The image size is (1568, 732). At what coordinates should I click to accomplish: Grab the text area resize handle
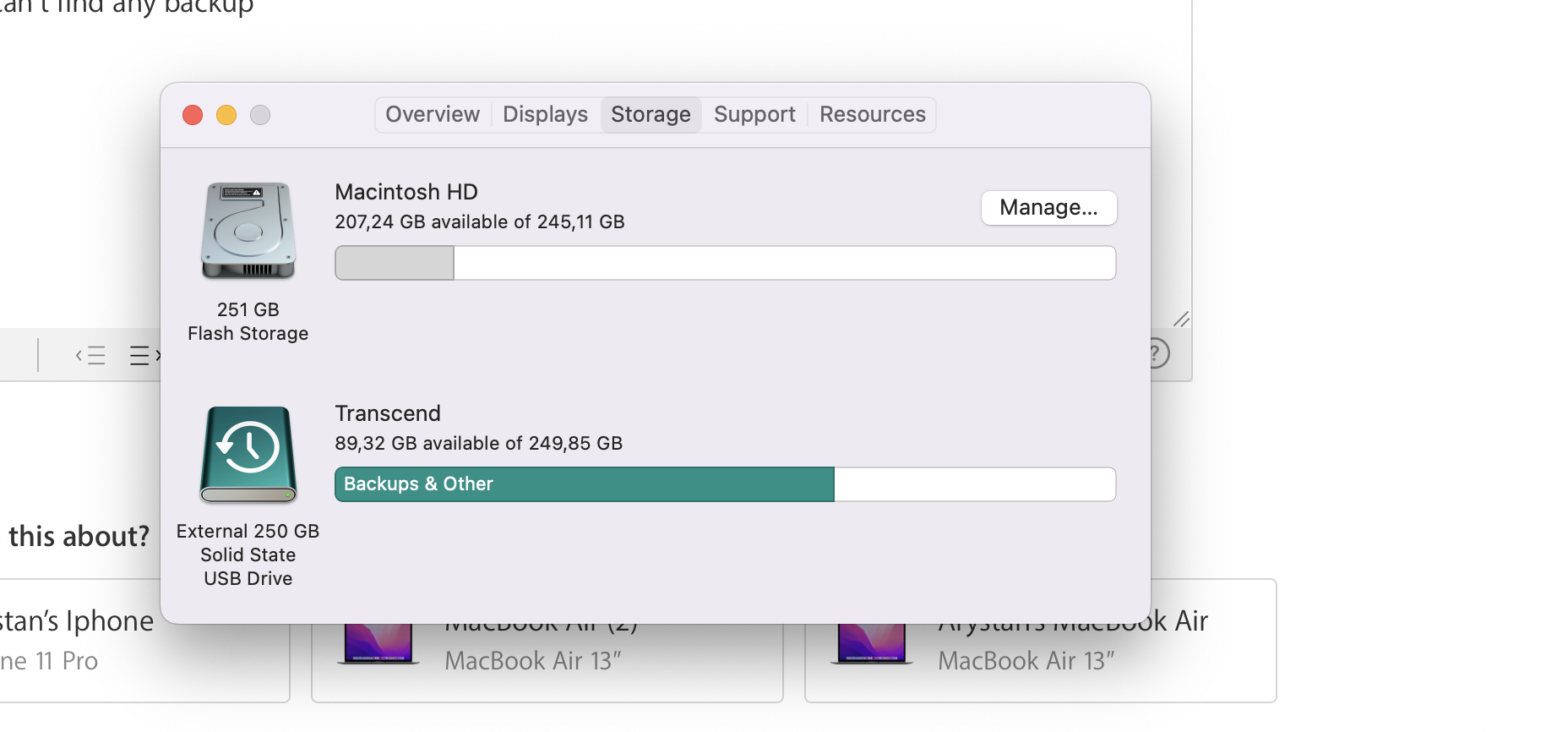click(x=1181, y=320)
